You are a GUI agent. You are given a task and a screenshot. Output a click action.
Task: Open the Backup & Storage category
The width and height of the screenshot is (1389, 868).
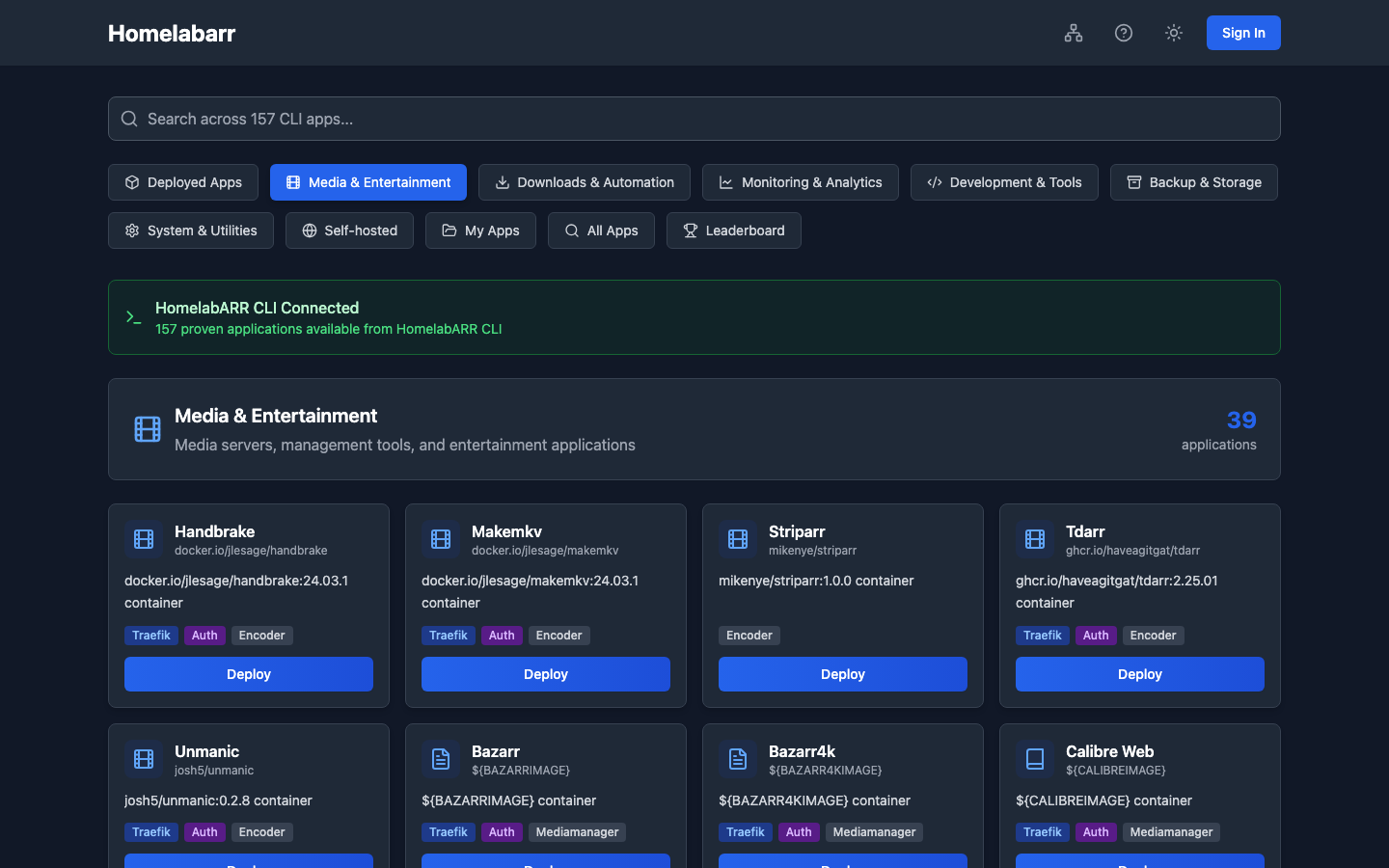click(1194, 182)
